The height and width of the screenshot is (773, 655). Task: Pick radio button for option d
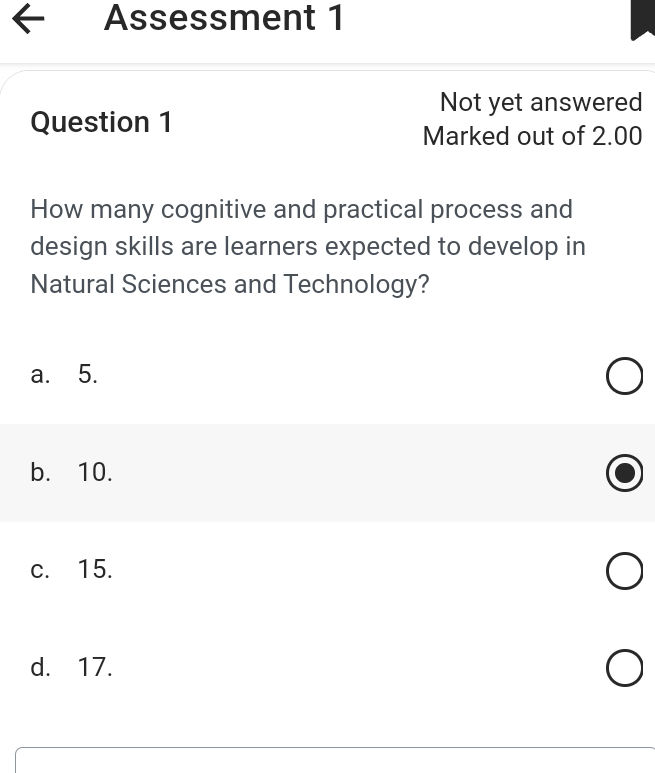pyautogui.click(x=624, y=669)
